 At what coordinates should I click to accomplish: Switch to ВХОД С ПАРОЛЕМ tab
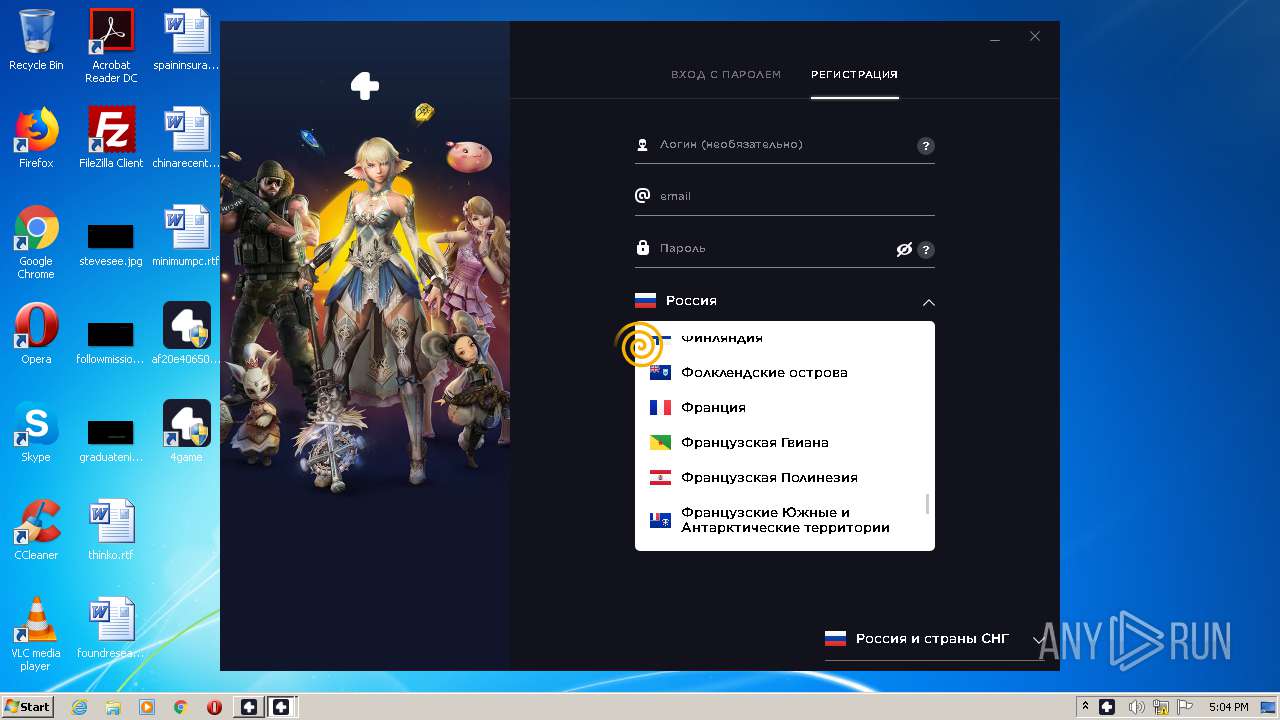726,75
